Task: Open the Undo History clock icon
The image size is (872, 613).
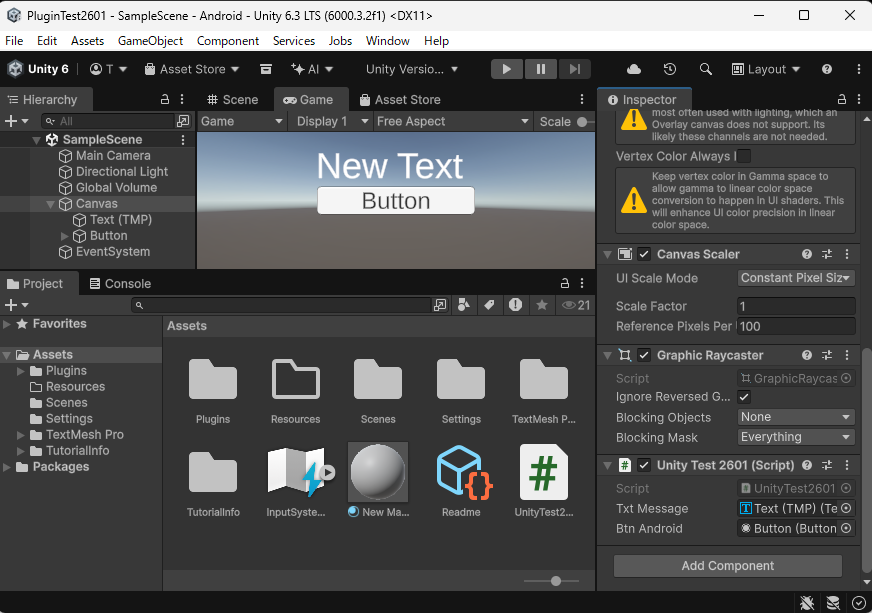Action: point(670,69)
